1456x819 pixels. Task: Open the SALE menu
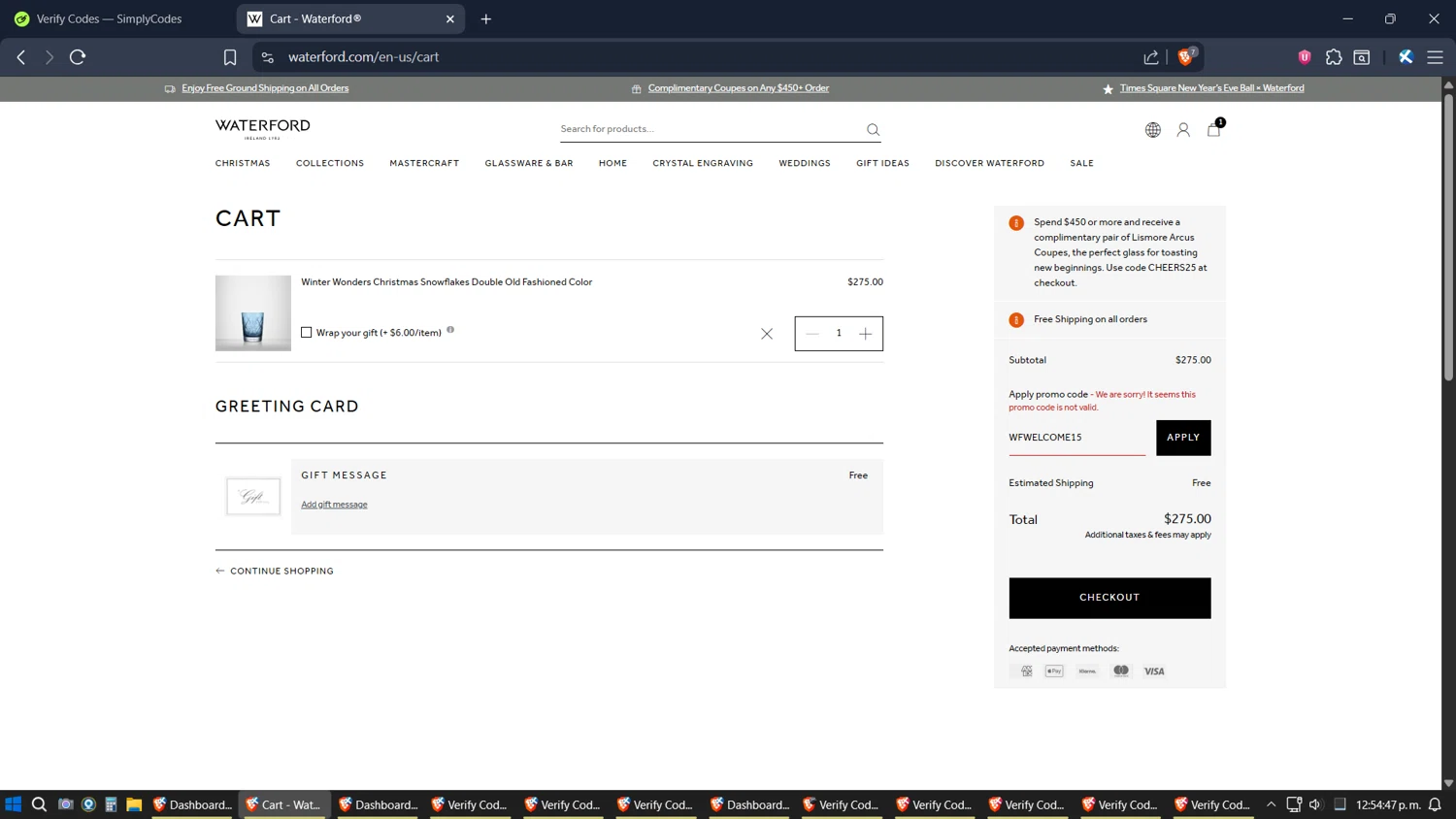pos(1081,163)
